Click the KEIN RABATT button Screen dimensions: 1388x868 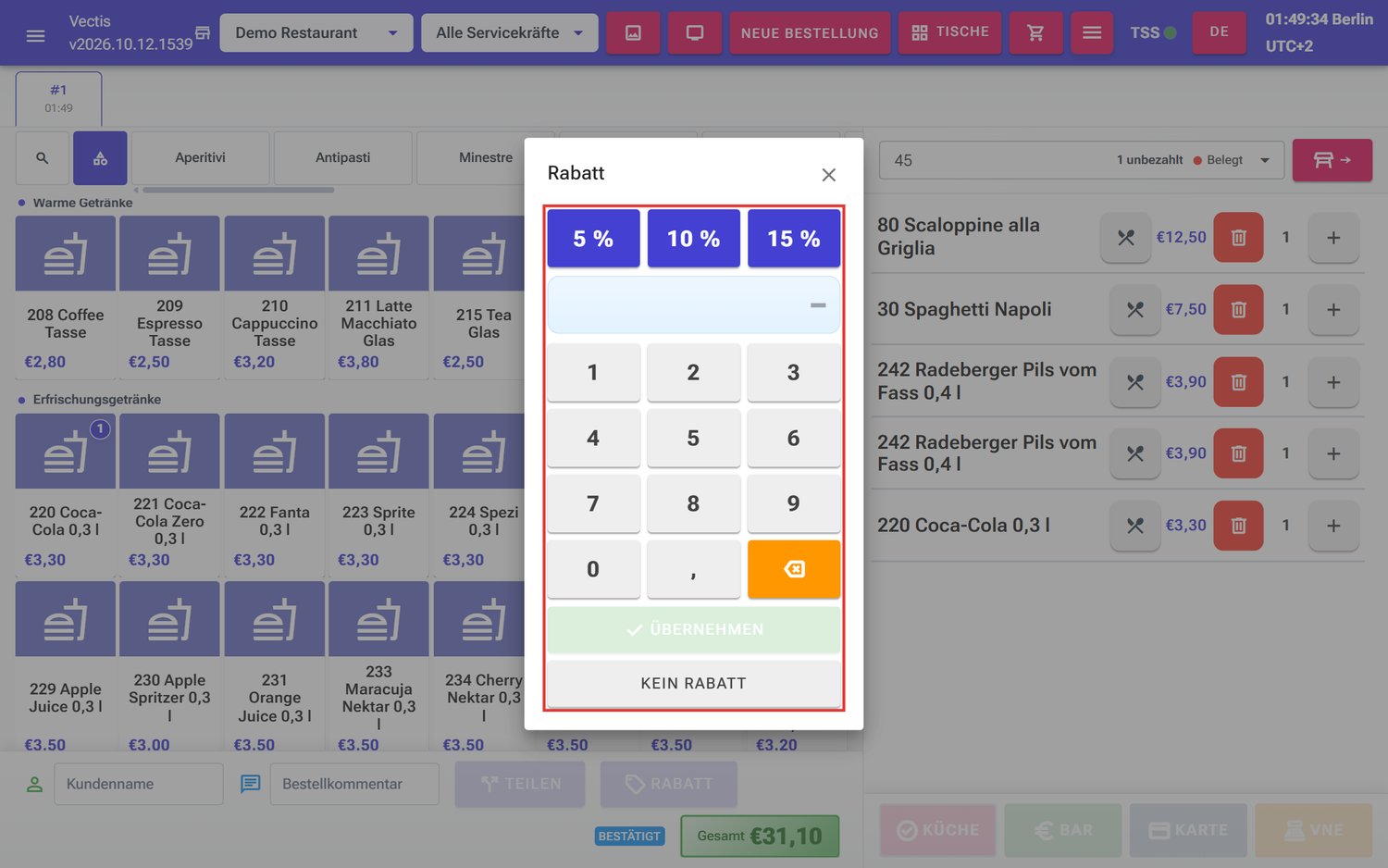[x=693, y=683]
